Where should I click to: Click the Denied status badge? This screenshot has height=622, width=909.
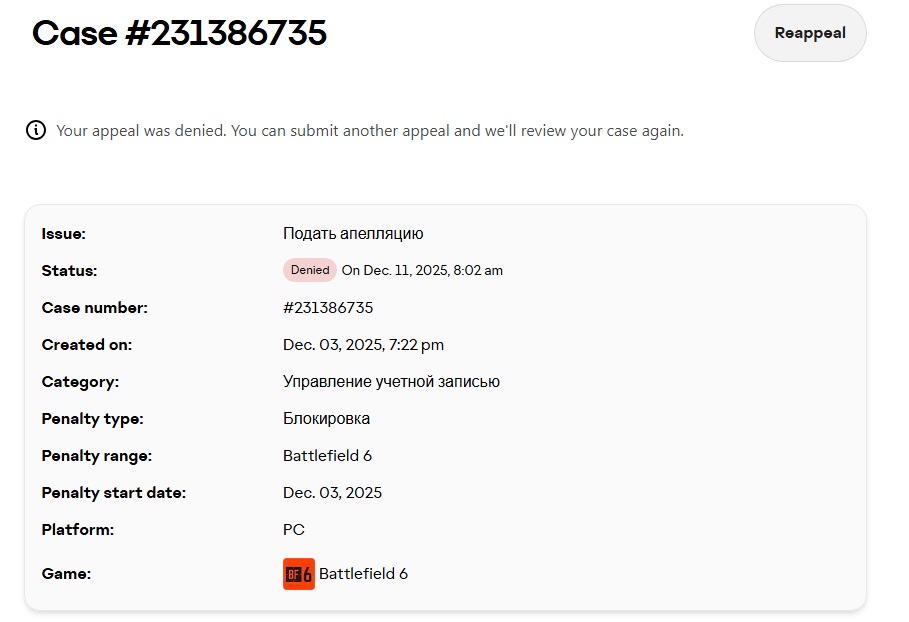310,270
